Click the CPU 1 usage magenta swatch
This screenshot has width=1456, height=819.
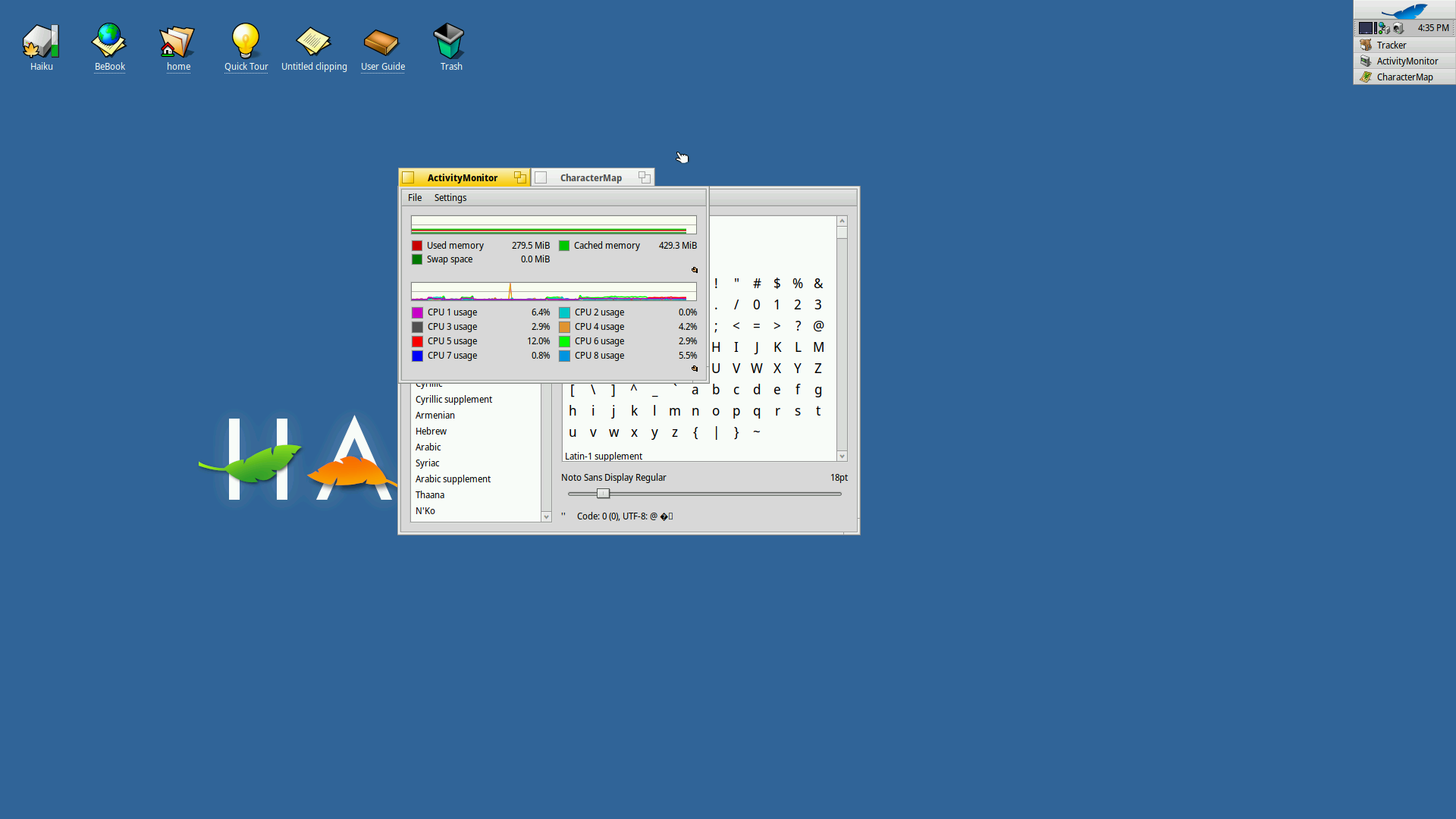(x=417, y=312)
